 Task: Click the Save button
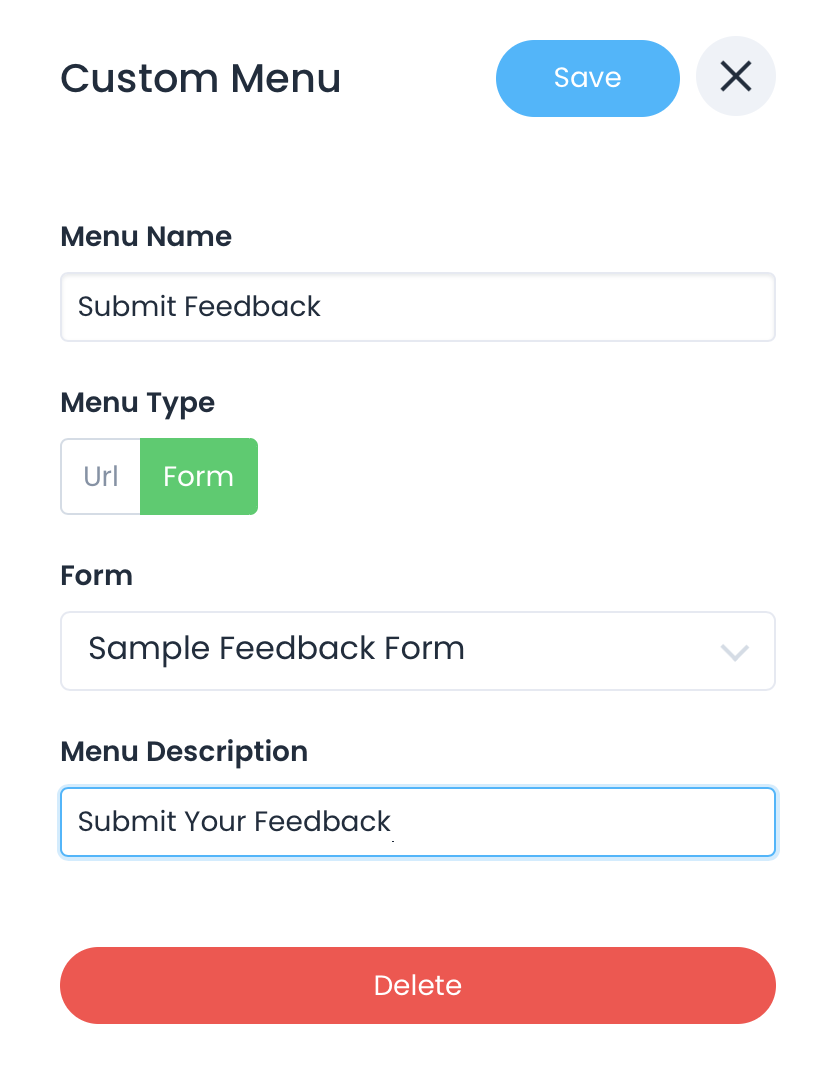pos(587,78)
